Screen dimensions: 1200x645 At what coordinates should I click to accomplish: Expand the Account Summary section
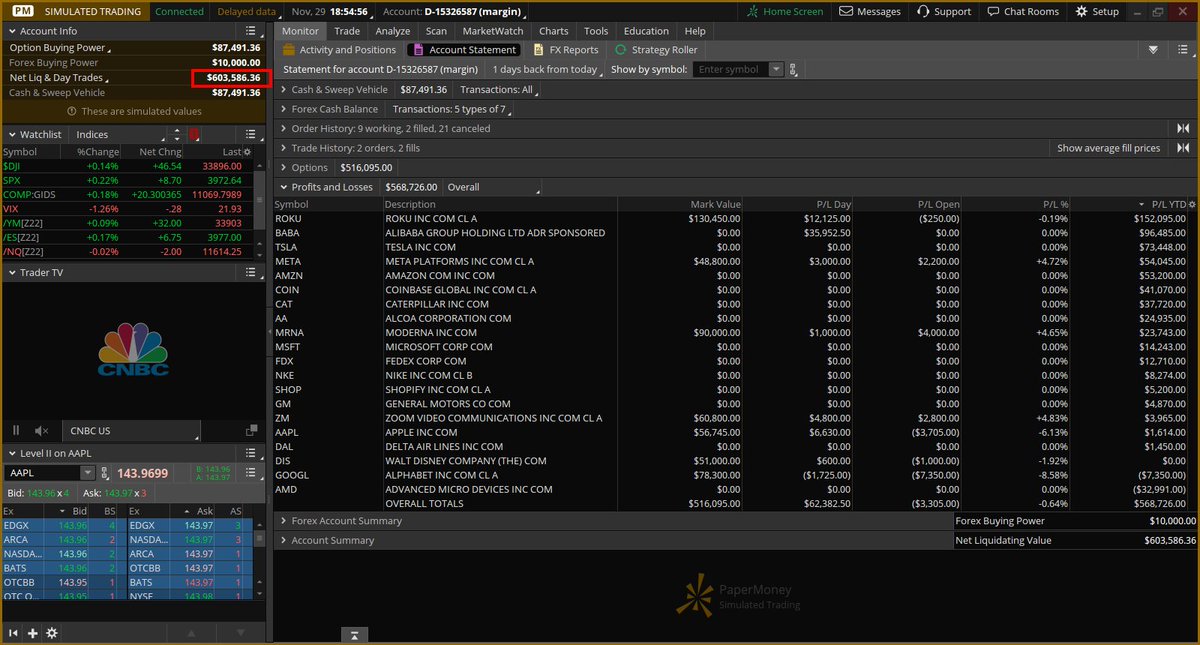pos(283,540)
